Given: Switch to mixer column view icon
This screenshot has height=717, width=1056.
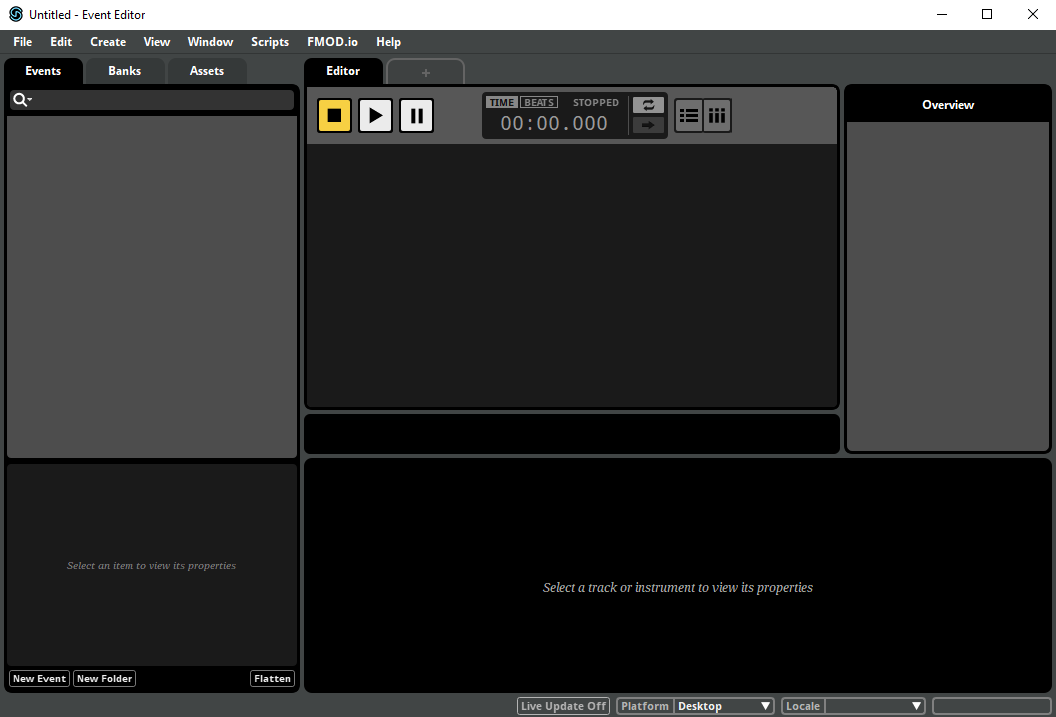Looking at the screenshot, I should 717,115.
